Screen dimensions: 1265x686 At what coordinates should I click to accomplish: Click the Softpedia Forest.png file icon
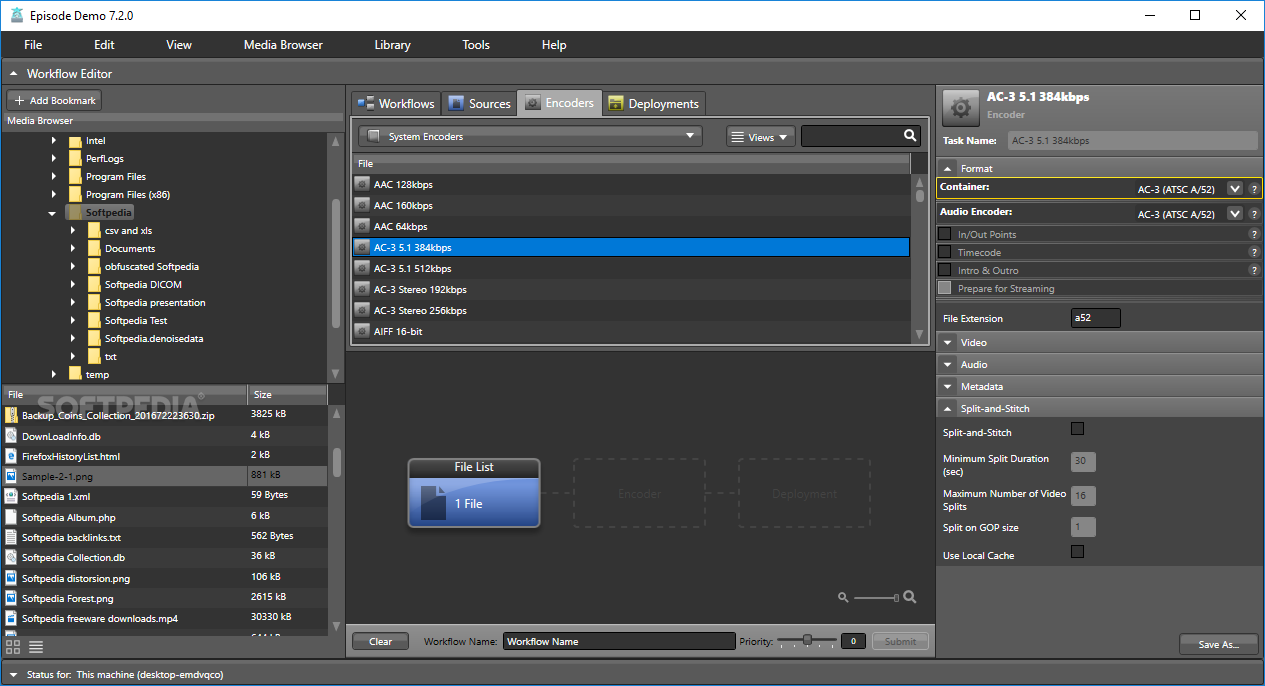(x=12, y=598)
